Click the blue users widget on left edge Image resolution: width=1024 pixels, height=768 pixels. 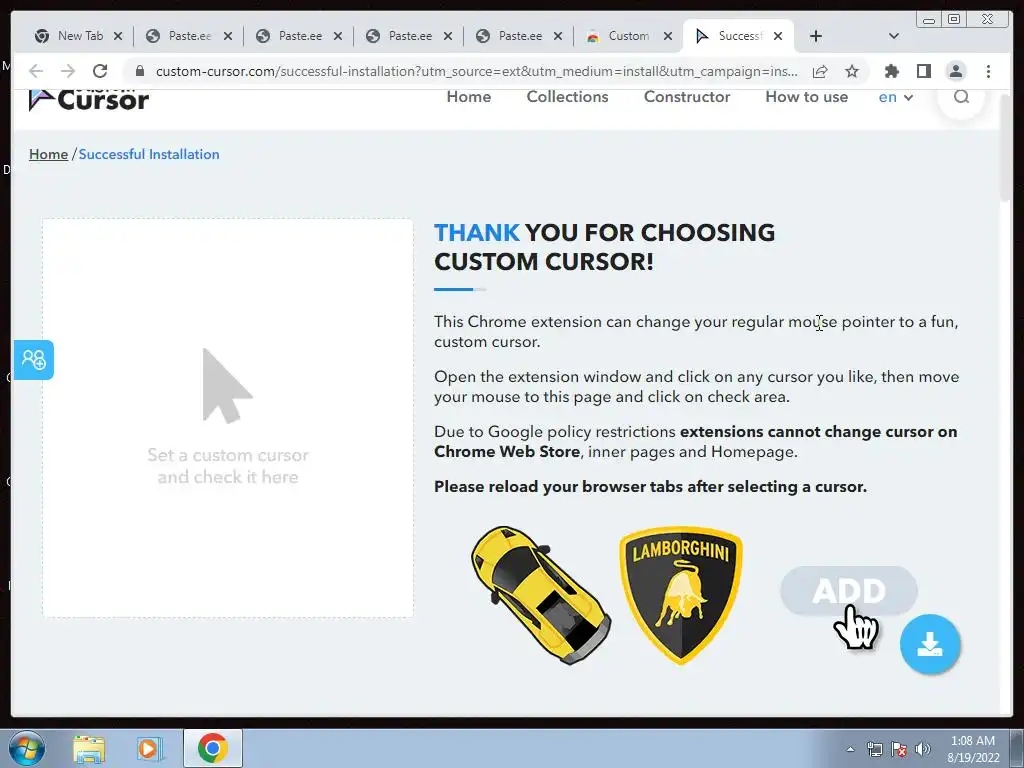pos(33,360)
